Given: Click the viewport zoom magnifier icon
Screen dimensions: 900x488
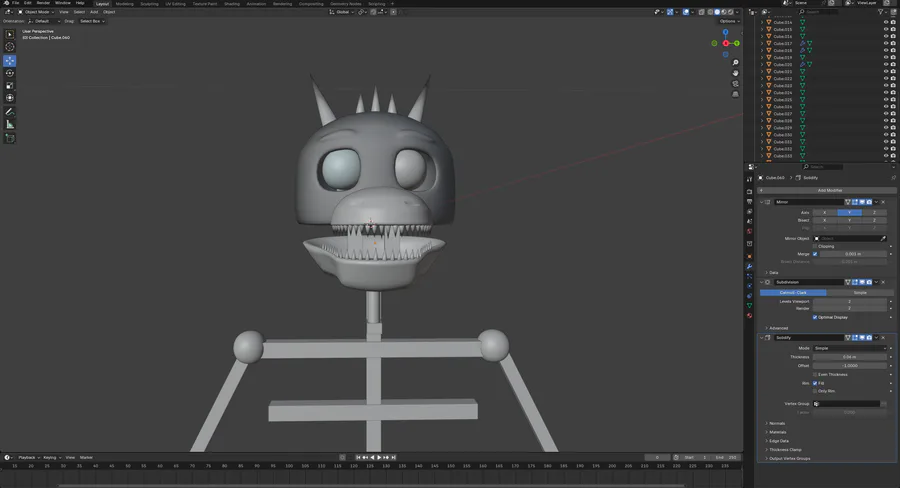Looking at the screenshot, I should pos(735,63).
